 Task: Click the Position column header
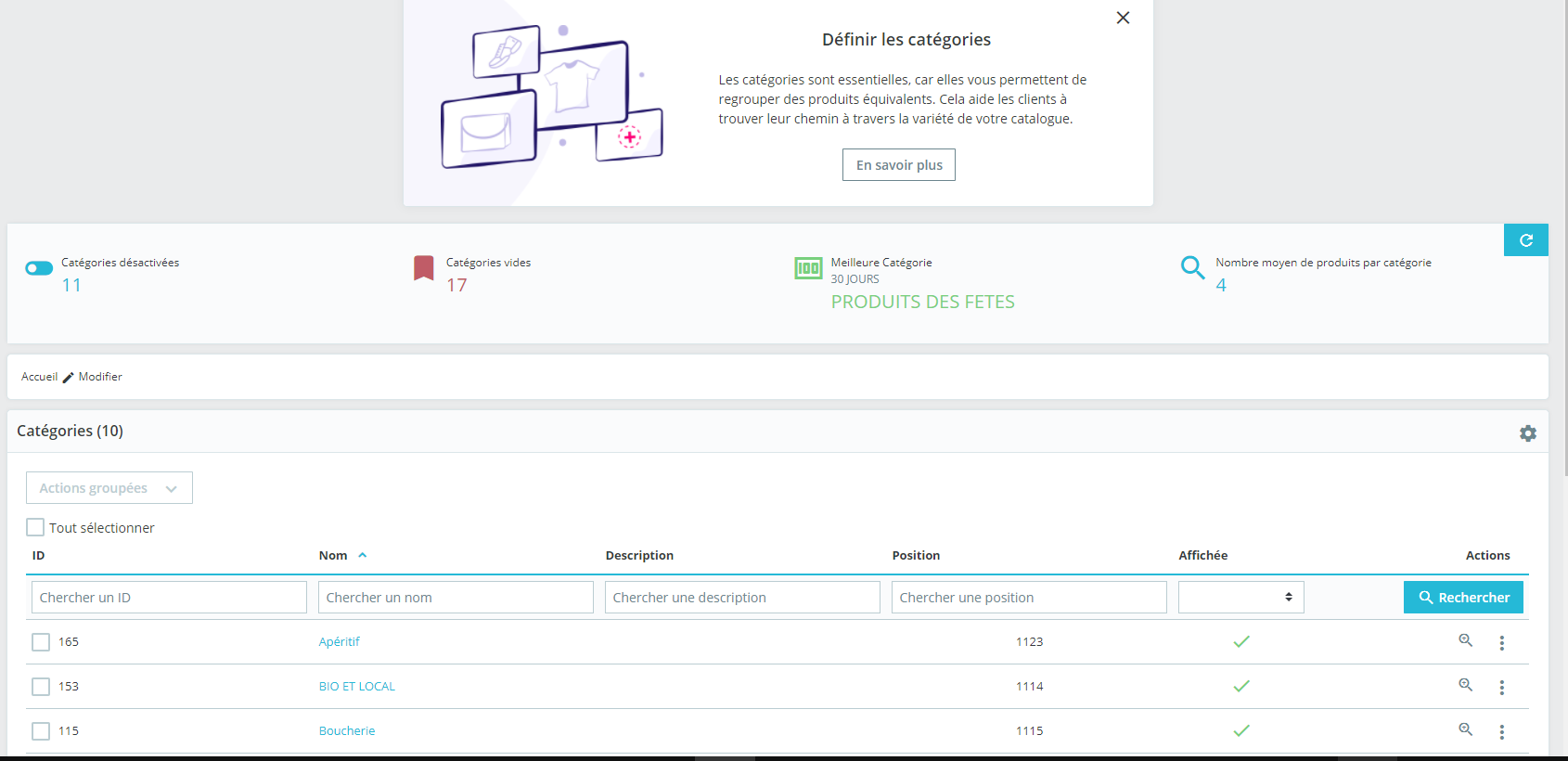pyautogui.click(x=916, y=555)
